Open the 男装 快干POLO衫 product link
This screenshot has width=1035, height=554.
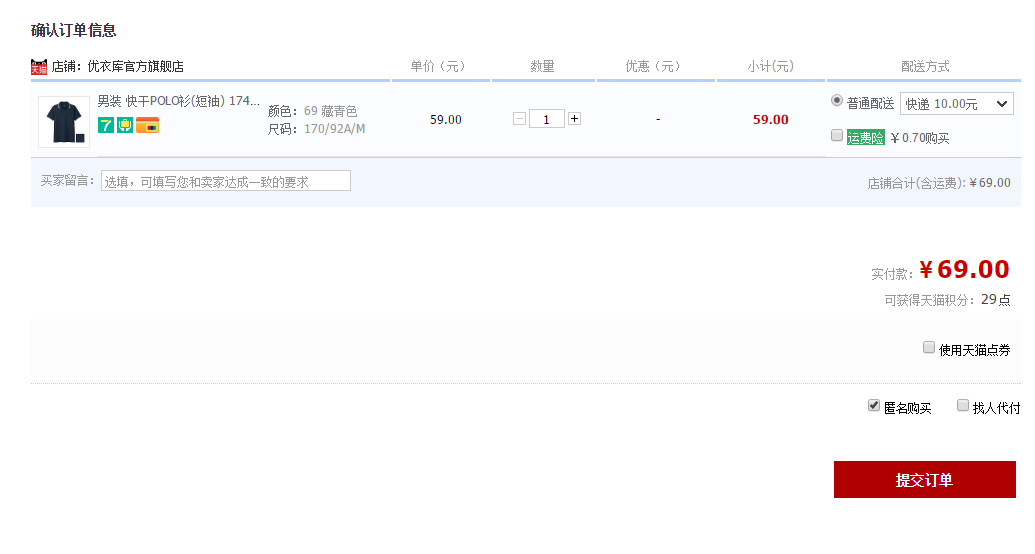tap(178, 101)
